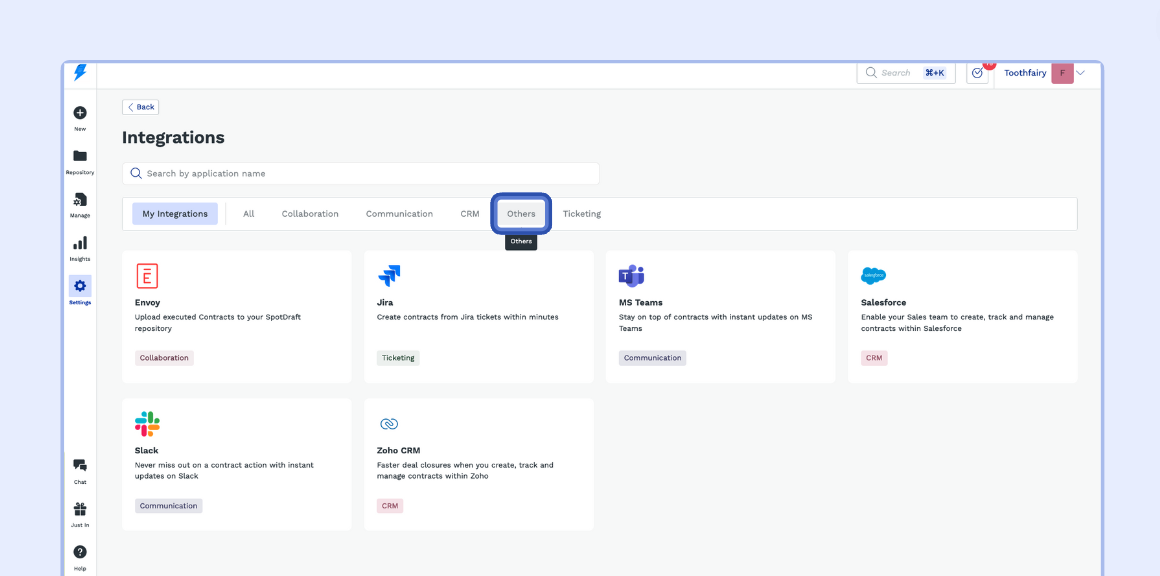Click the magnifier in top search box

(x=871, y=72)
